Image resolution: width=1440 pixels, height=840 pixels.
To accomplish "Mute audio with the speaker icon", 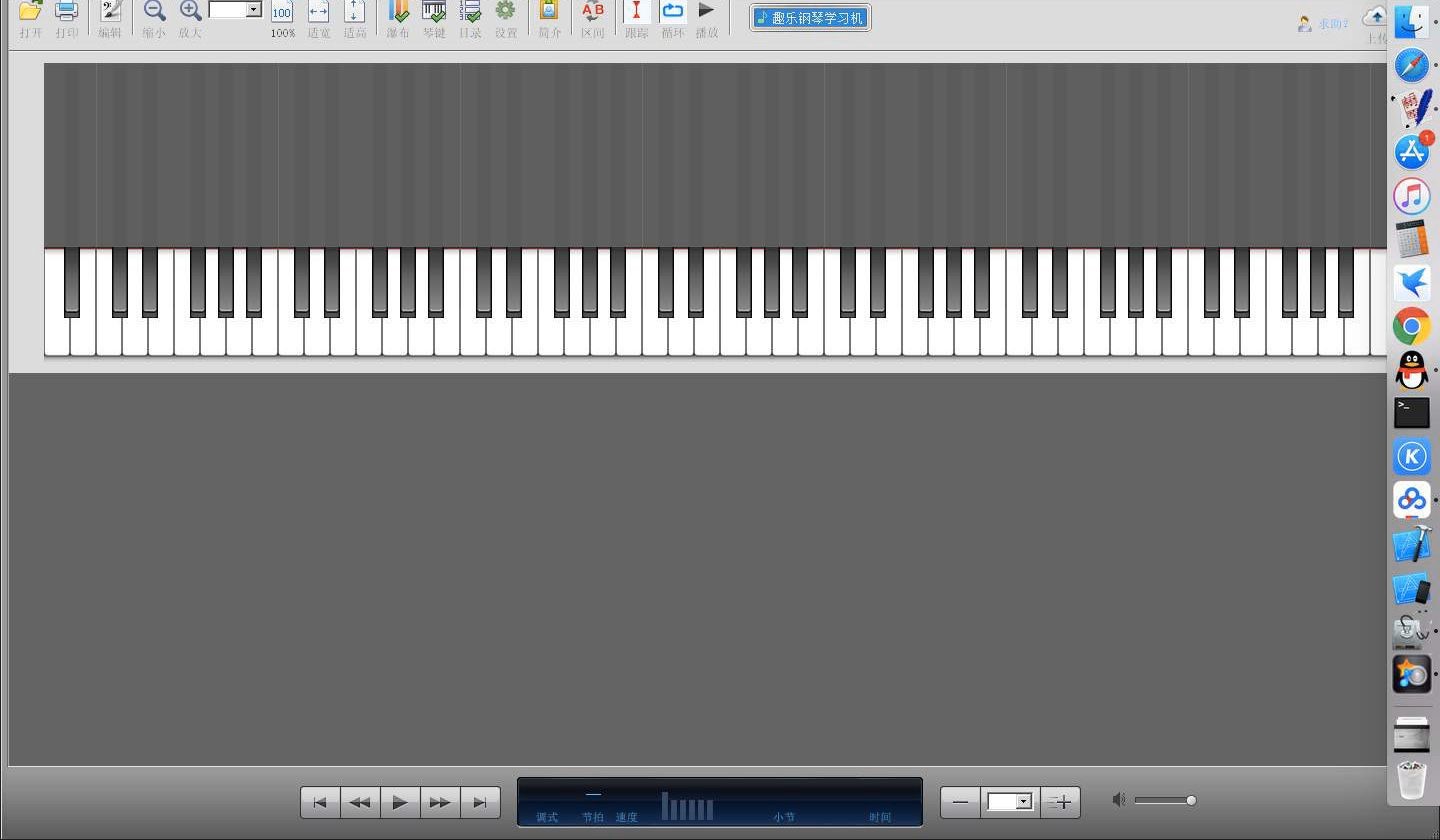I will coord(1119,799).
